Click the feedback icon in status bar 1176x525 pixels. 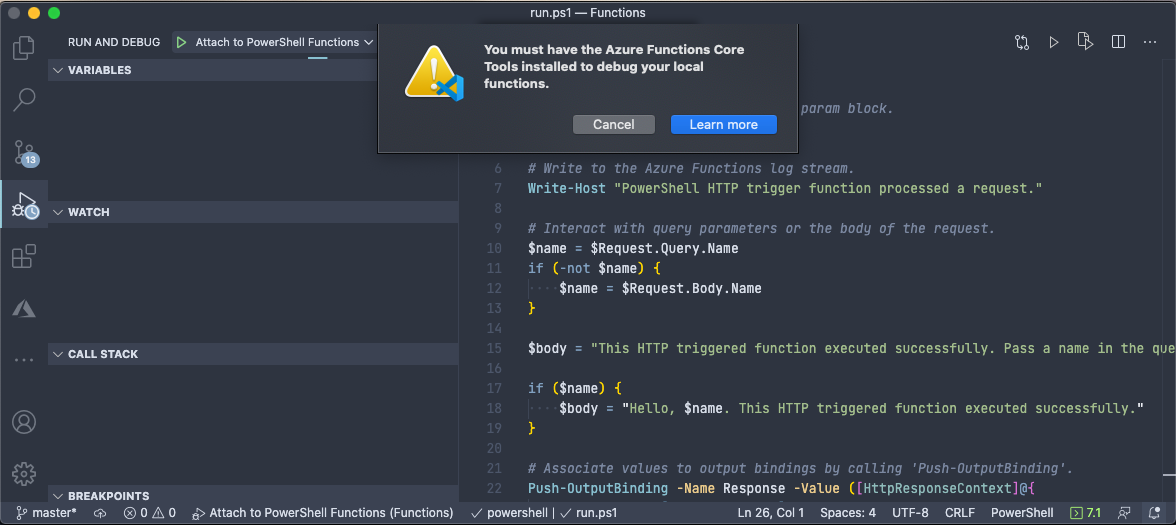coord(1124,513)
